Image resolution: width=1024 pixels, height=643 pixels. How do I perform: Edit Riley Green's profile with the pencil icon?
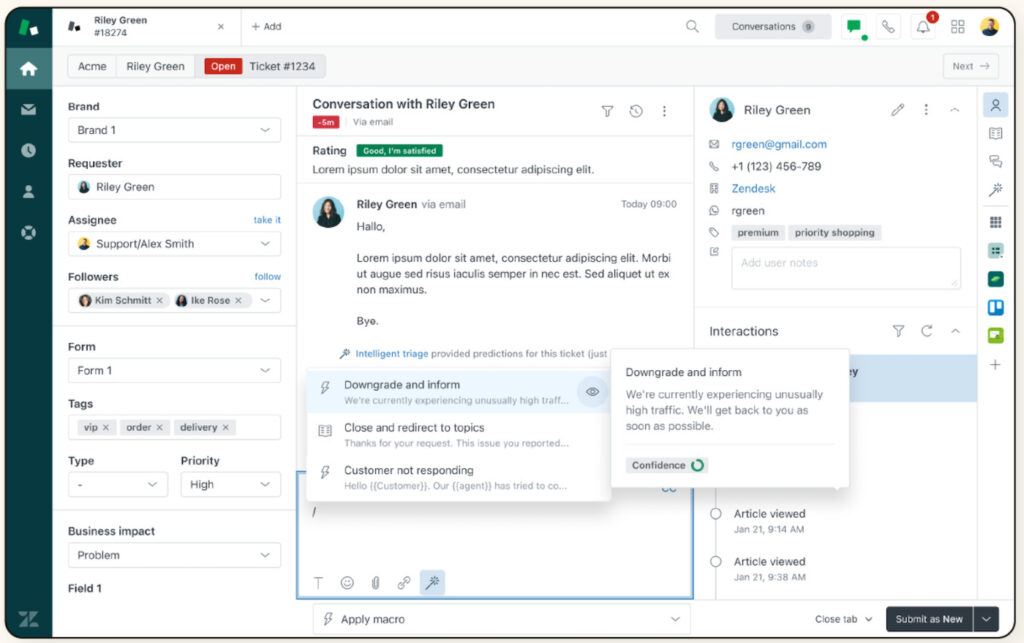tap(898, 110)
